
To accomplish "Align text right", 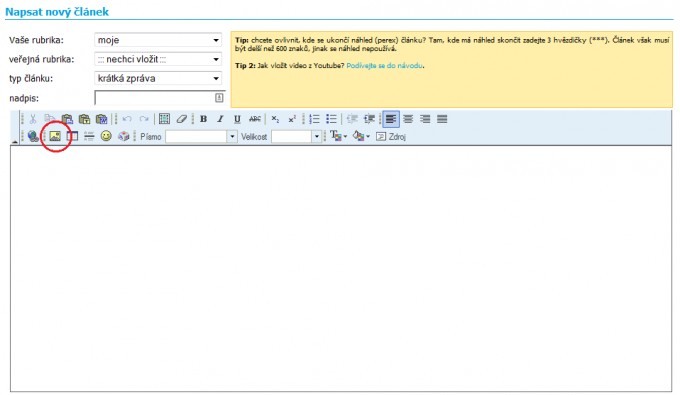I will (425, 119).
